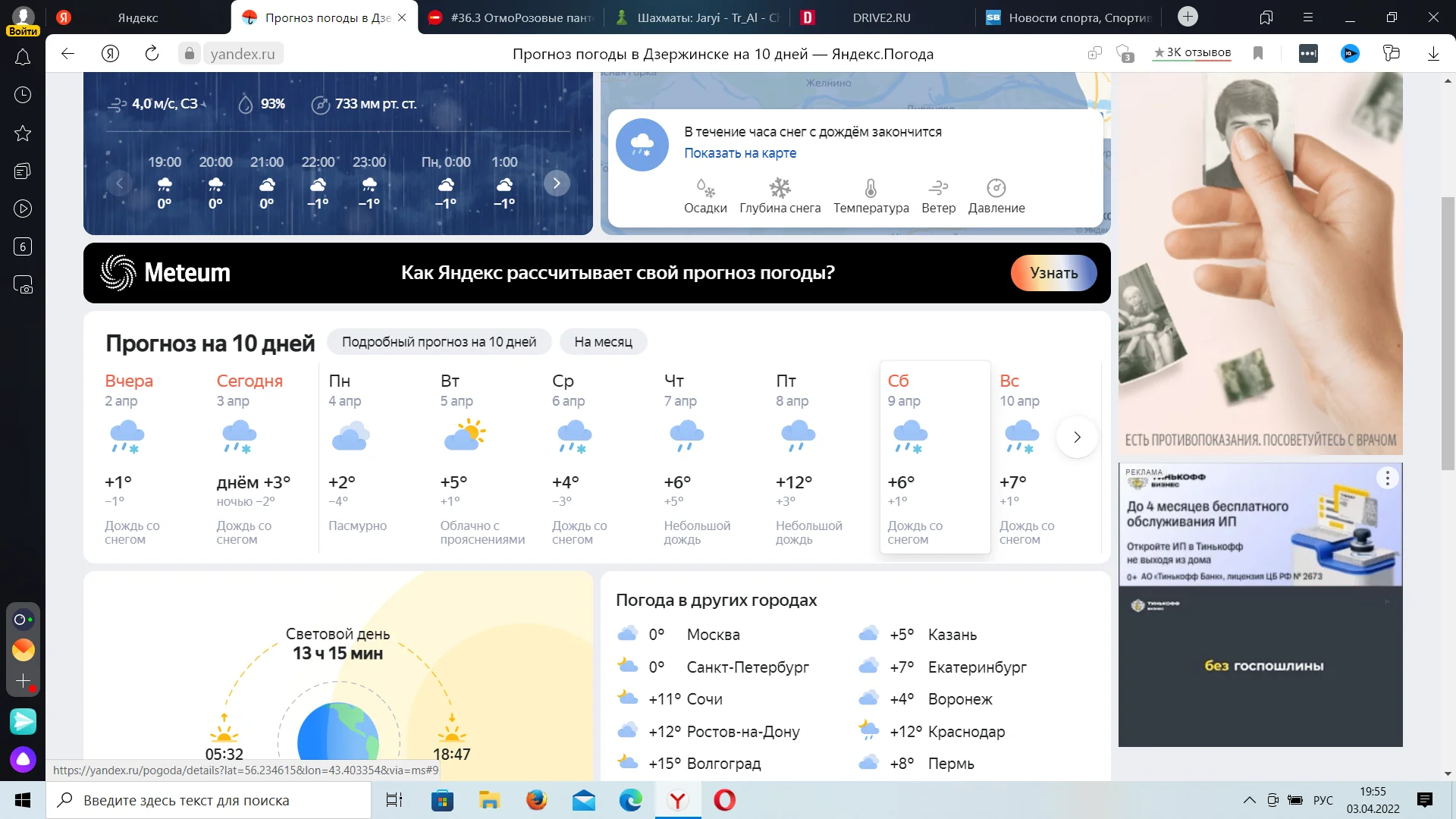Show earlier hours in hourly forecast
The width and height of the screenshot is (1456, 819).
tap(119, 183)
